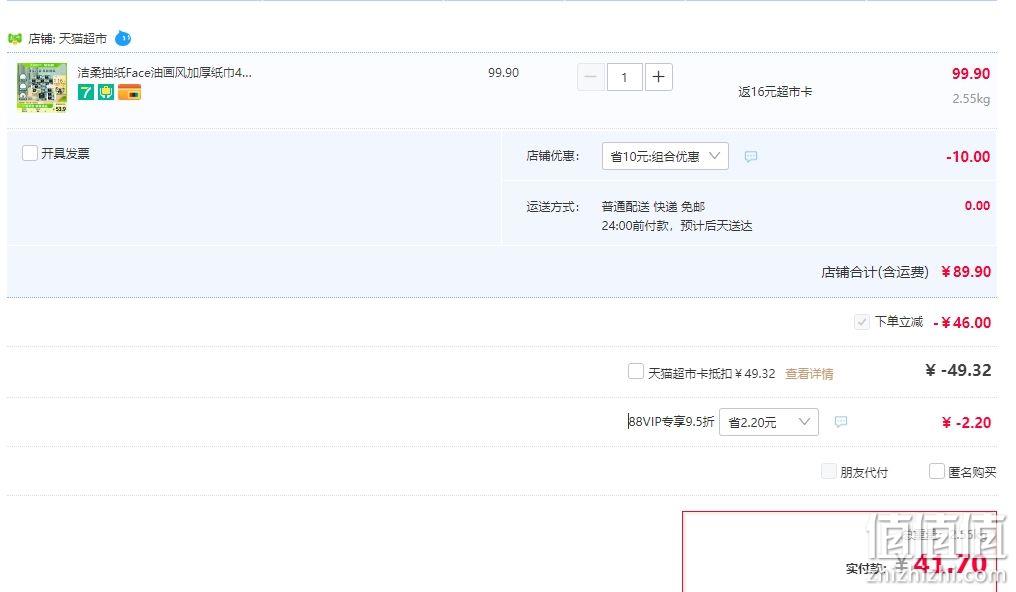Increase quantity with the plus button
This screenshot has height=592, width=1016.
point(658,77)
